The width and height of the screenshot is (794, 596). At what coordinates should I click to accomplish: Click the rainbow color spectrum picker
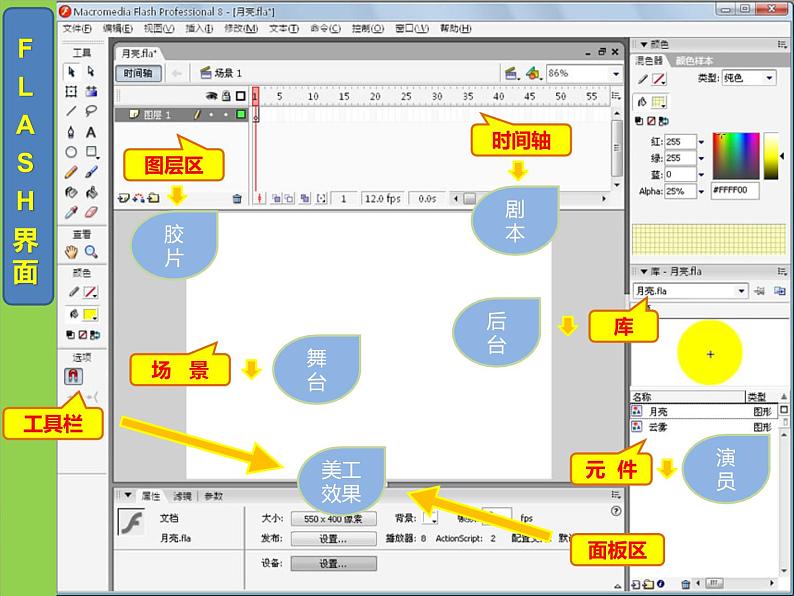point(736,156)
